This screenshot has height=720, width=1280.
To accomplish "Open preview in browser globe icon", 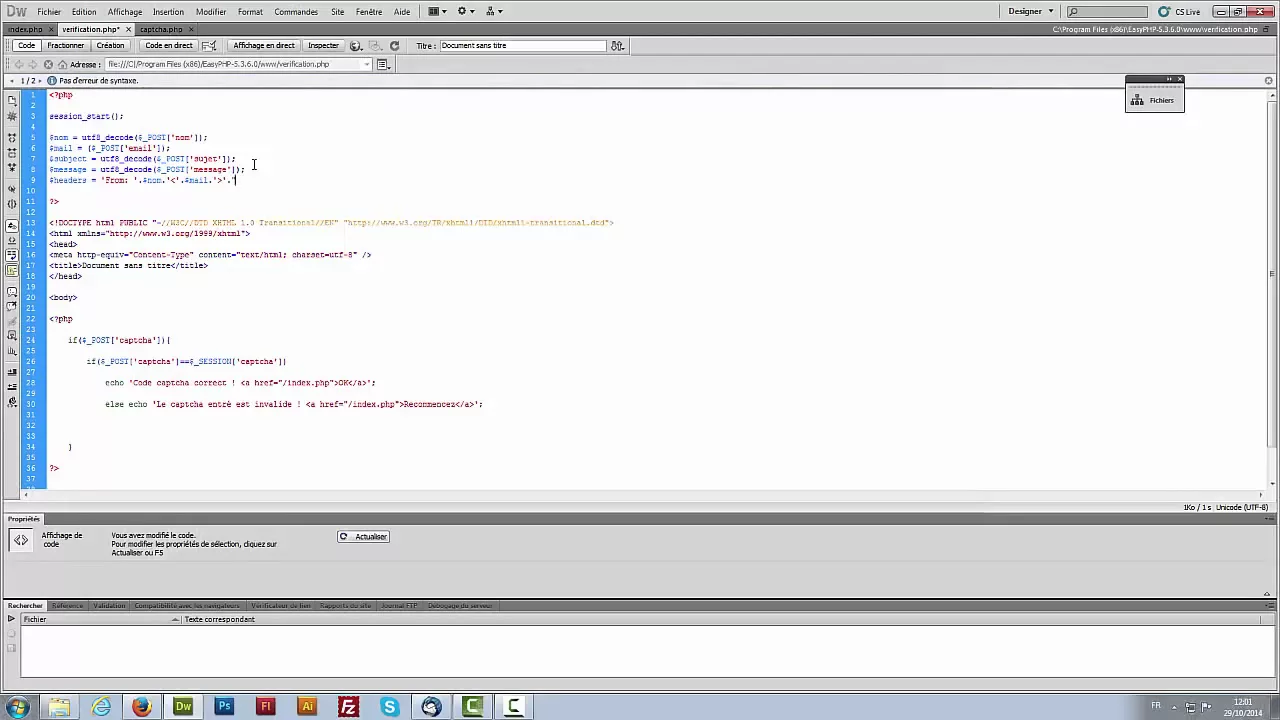I will pos(356,46).
